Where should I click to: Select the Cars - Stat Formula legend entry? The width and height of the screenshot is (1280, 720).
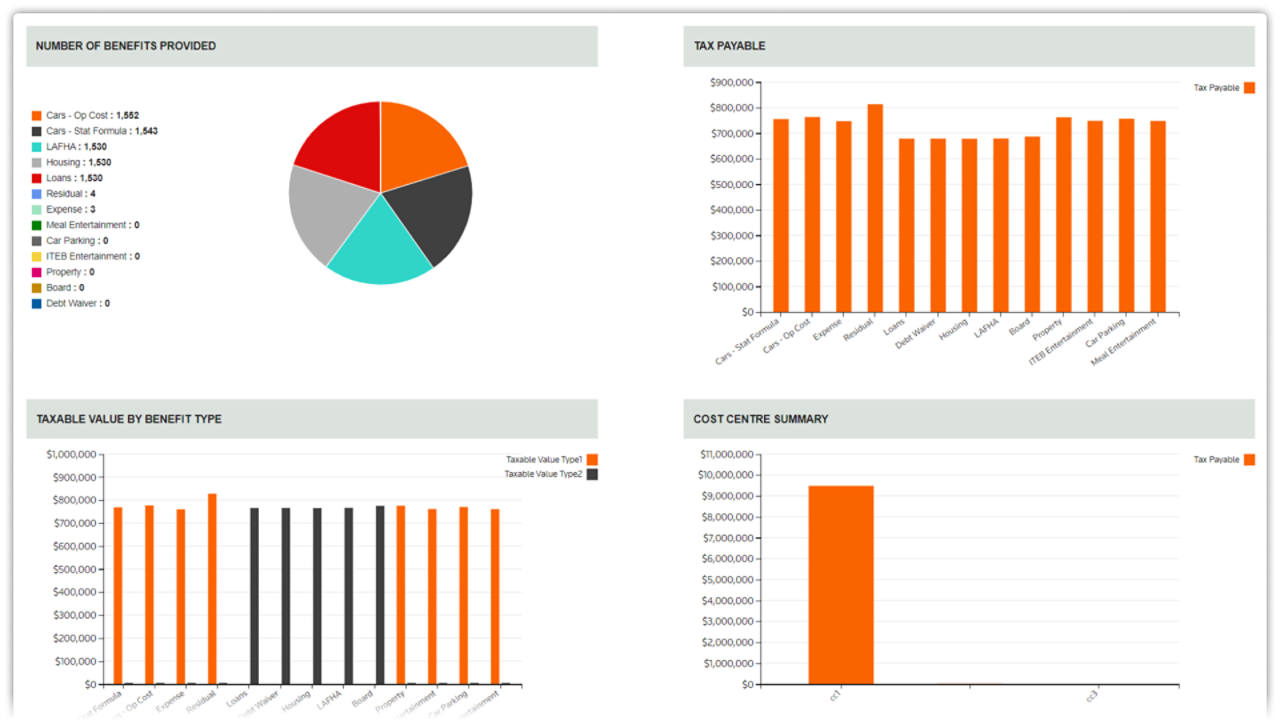(x=101, y=131)
